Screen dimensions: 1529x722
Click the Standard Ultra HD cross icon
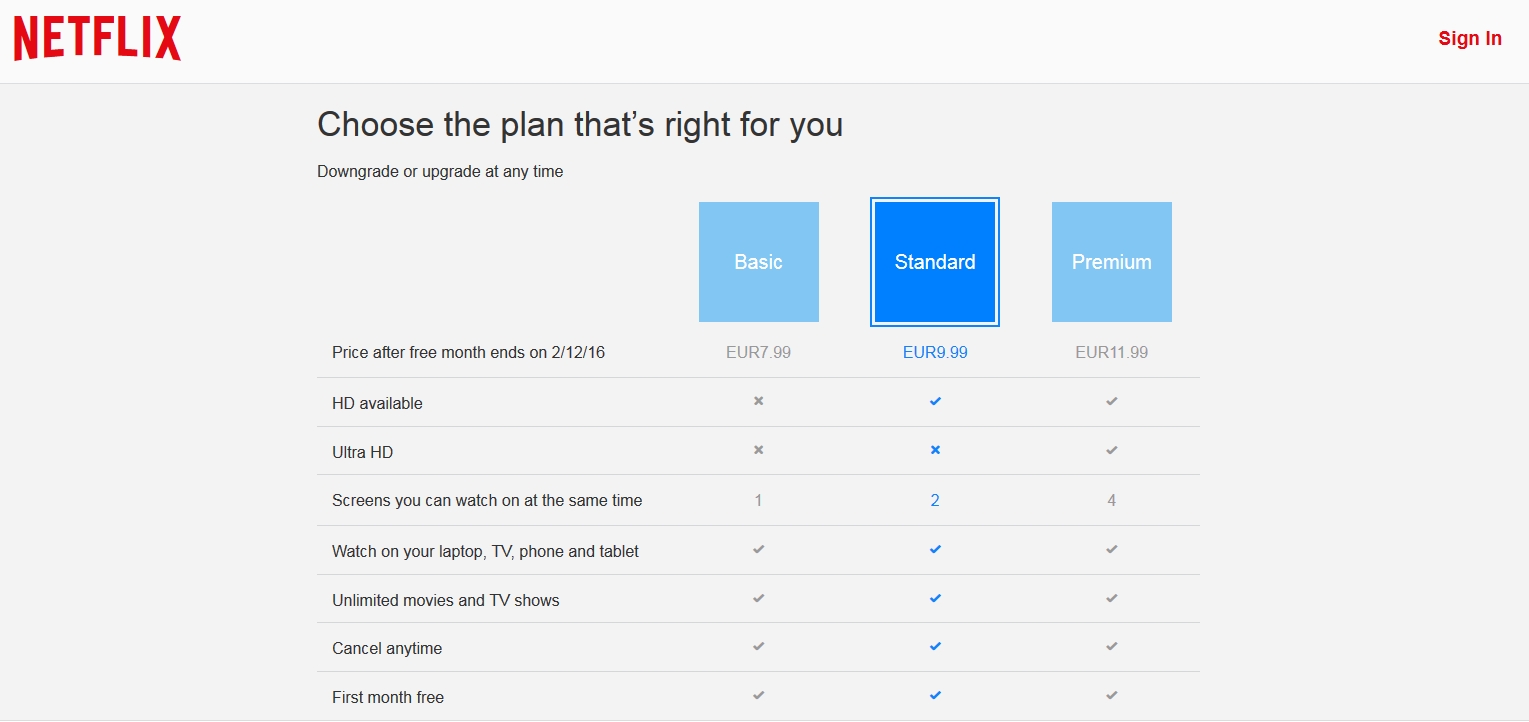pos(935,450)
